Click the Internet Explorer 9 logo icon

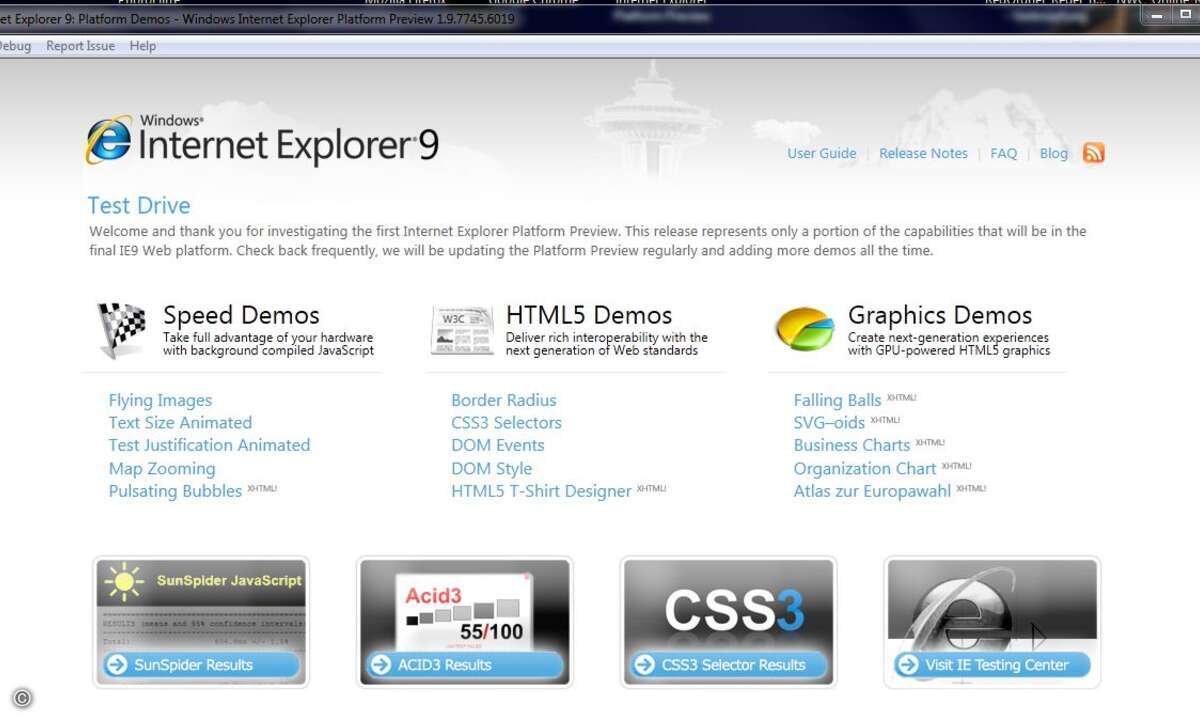(110, 139)
